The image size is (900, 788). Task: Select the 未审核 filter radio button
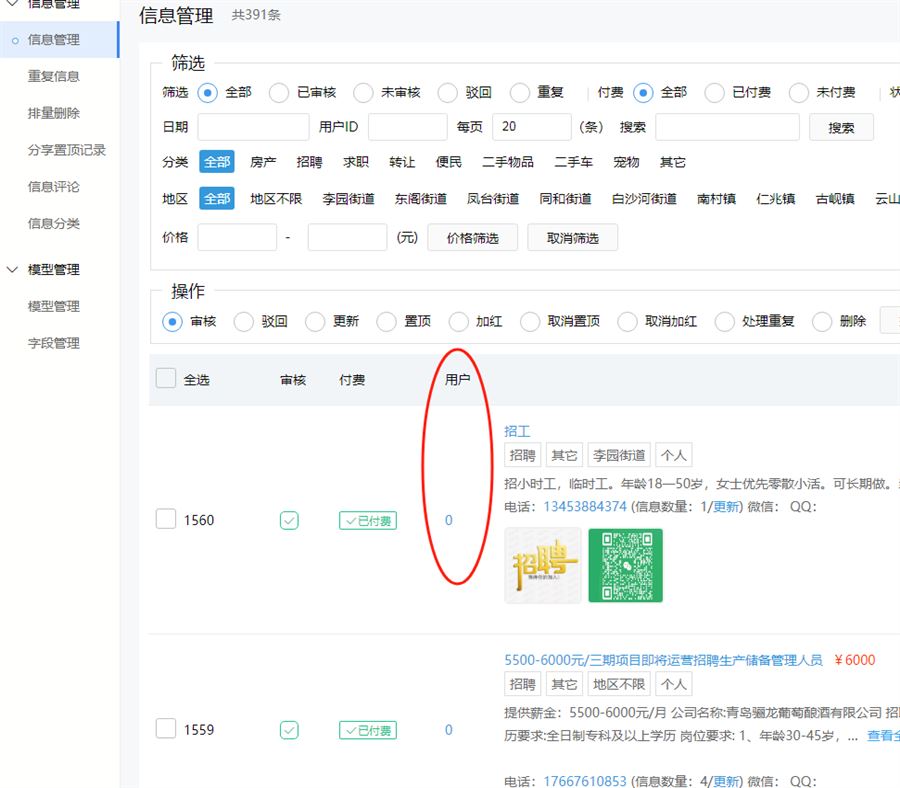(363, 92)
